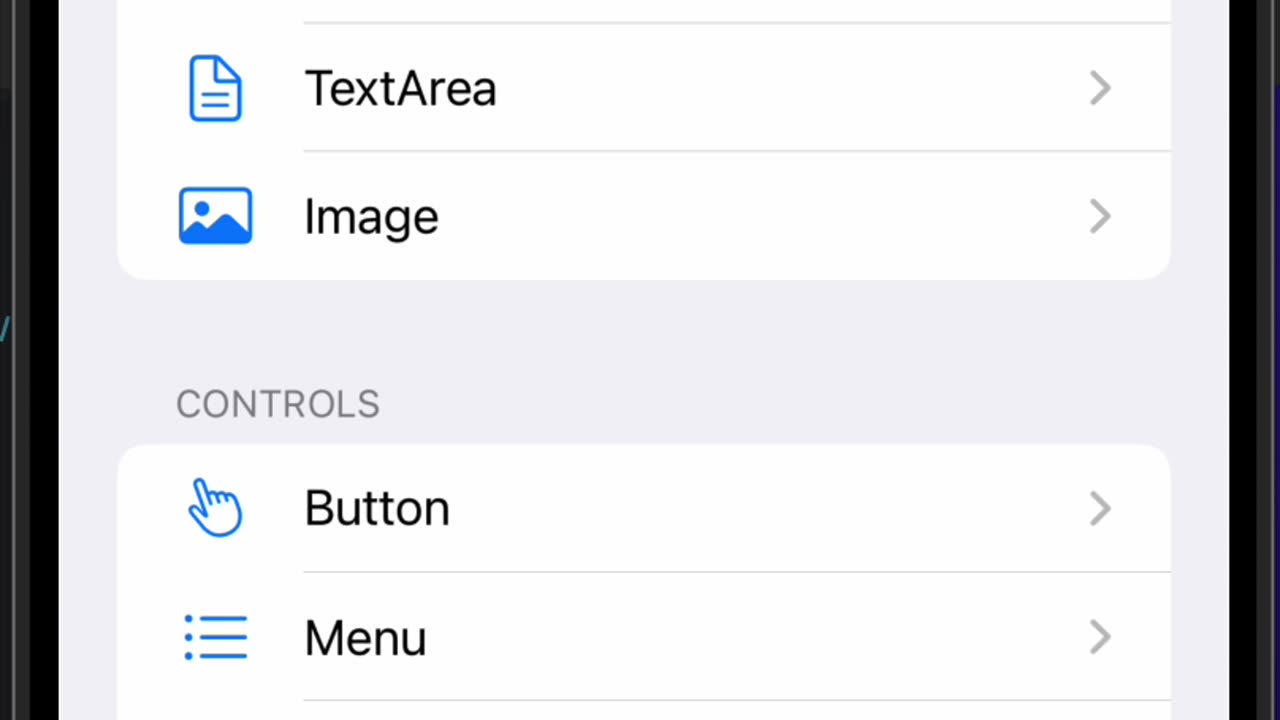The image size is (1280, 720).
Task: Click the Menu bullet-list icon
Action: [215, 637]
